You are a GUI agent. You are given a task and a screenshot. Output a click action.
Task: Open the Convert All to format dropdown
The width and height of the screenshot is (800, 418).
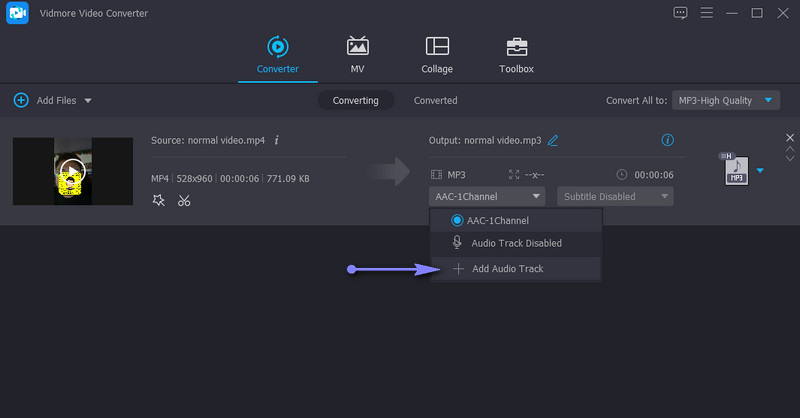tap(726, 100)
